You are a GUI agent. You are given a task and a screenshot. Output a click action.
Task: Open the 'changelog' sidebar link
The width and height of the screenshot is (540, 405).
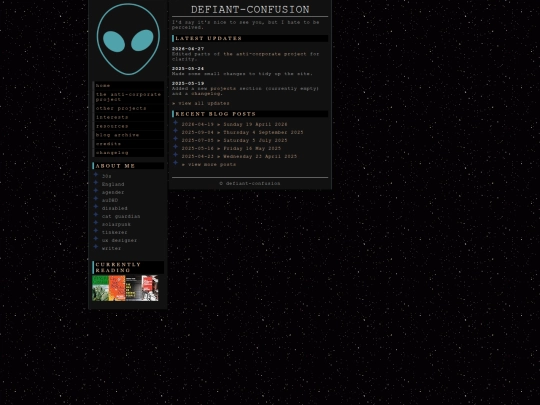click(x=128, y=153)
